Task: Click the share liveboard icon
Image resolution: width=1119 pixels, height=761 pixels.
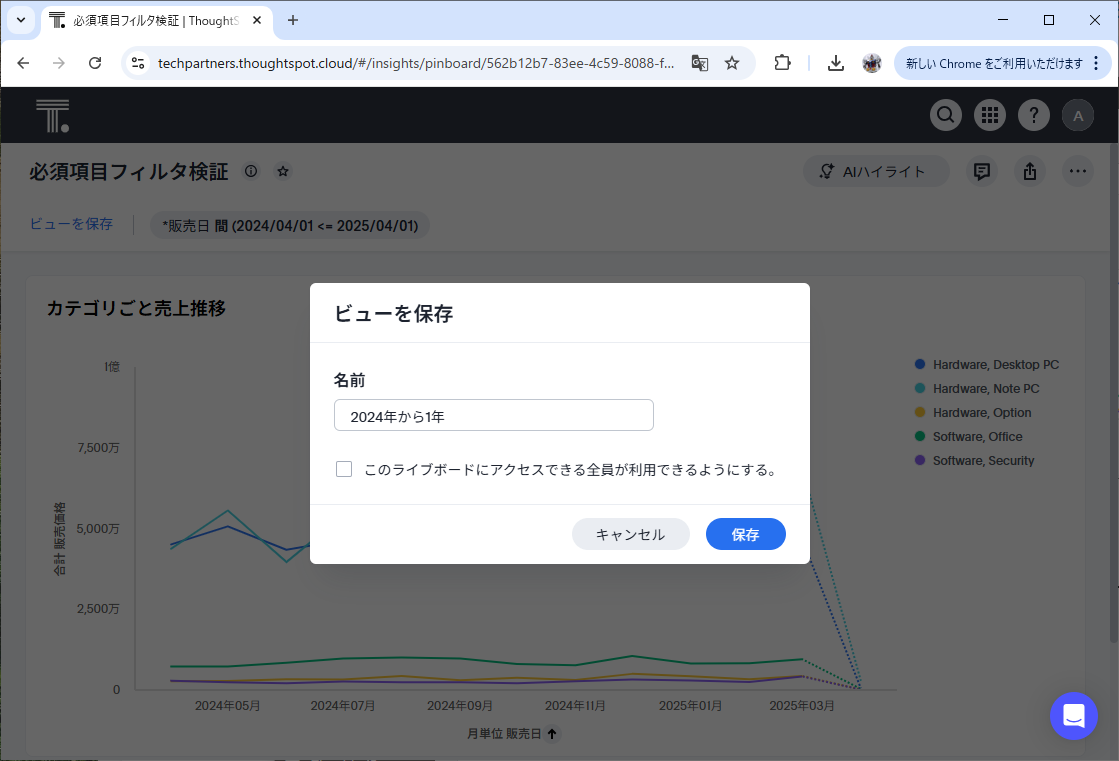Action: coord(1030,171)
